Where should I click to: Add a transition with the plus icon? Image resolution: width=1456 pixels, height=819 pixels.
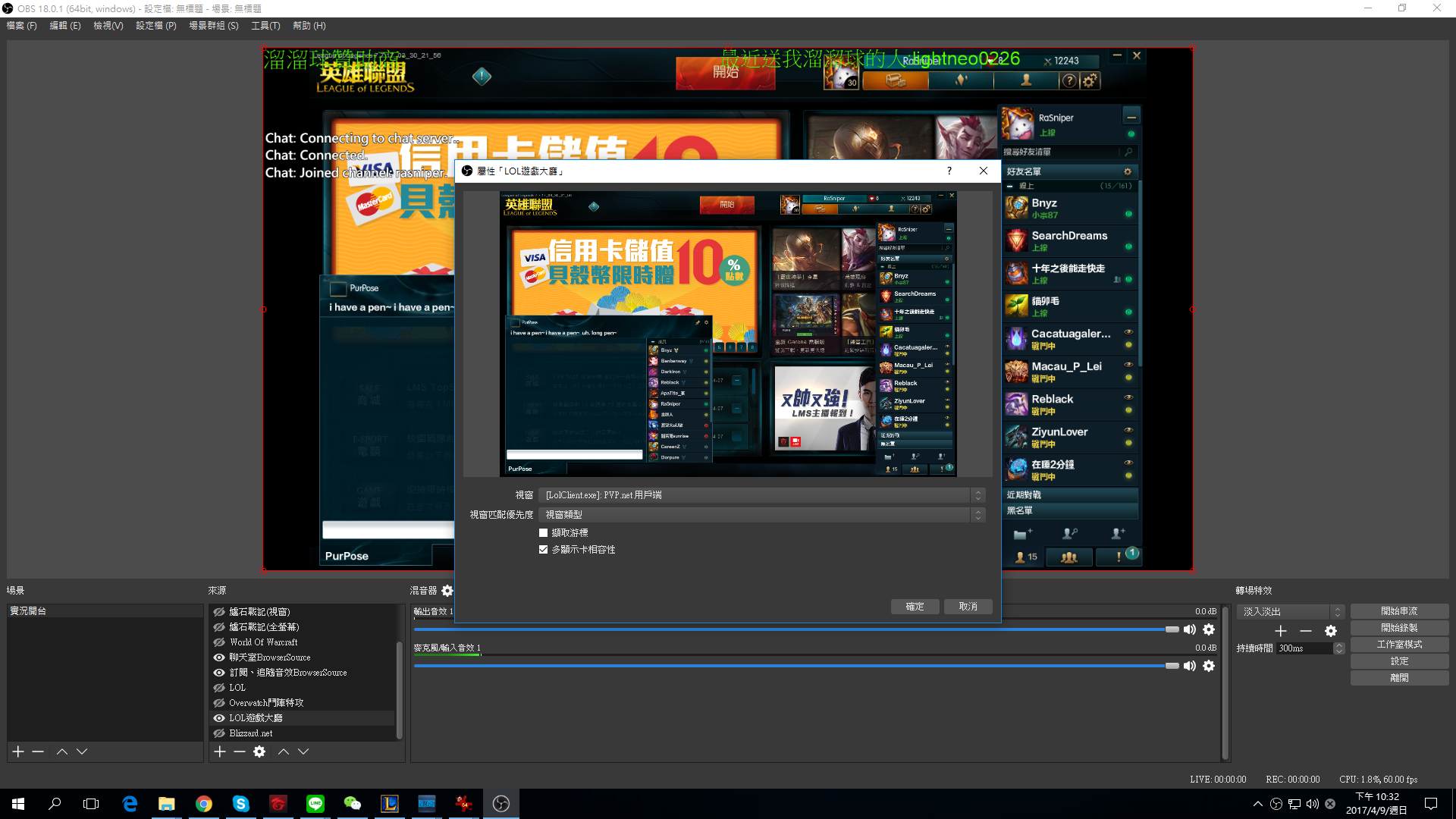point(1281,631)
